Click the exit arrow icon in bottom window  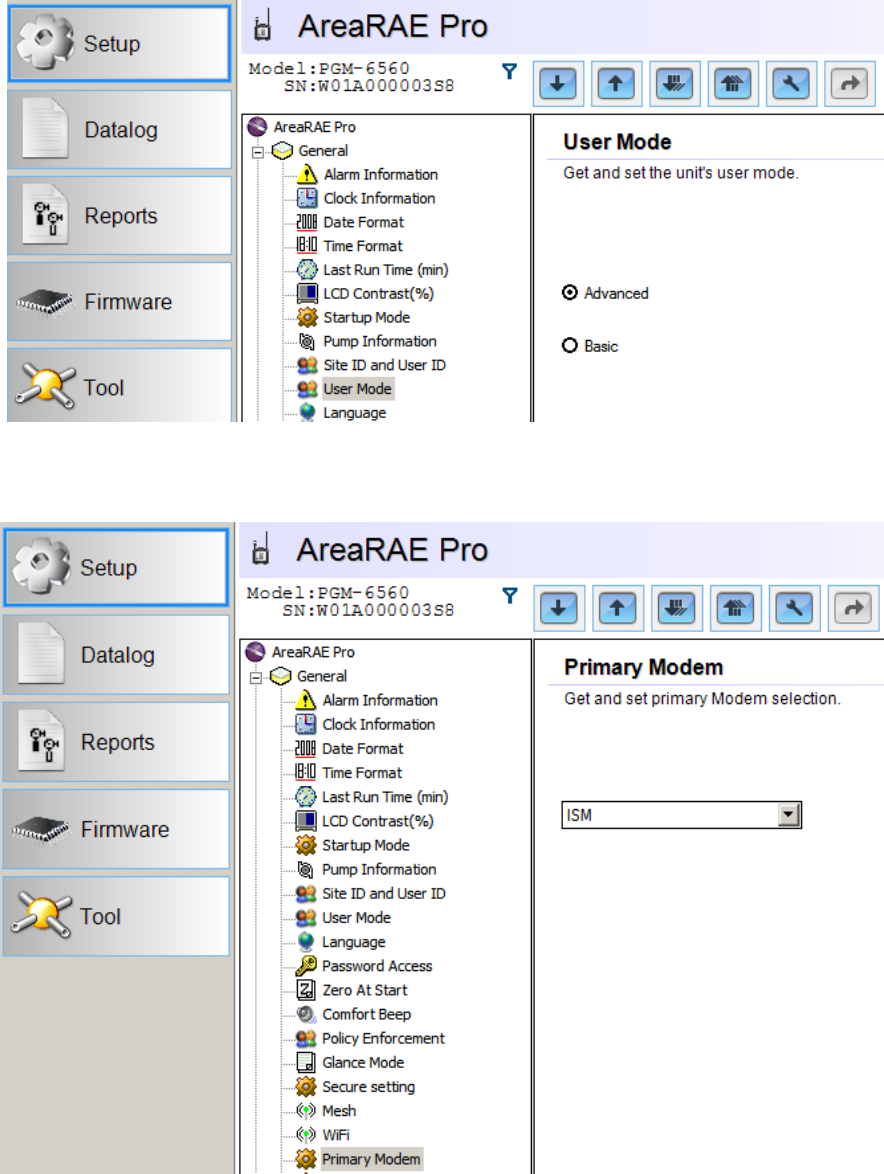point(853,608)
